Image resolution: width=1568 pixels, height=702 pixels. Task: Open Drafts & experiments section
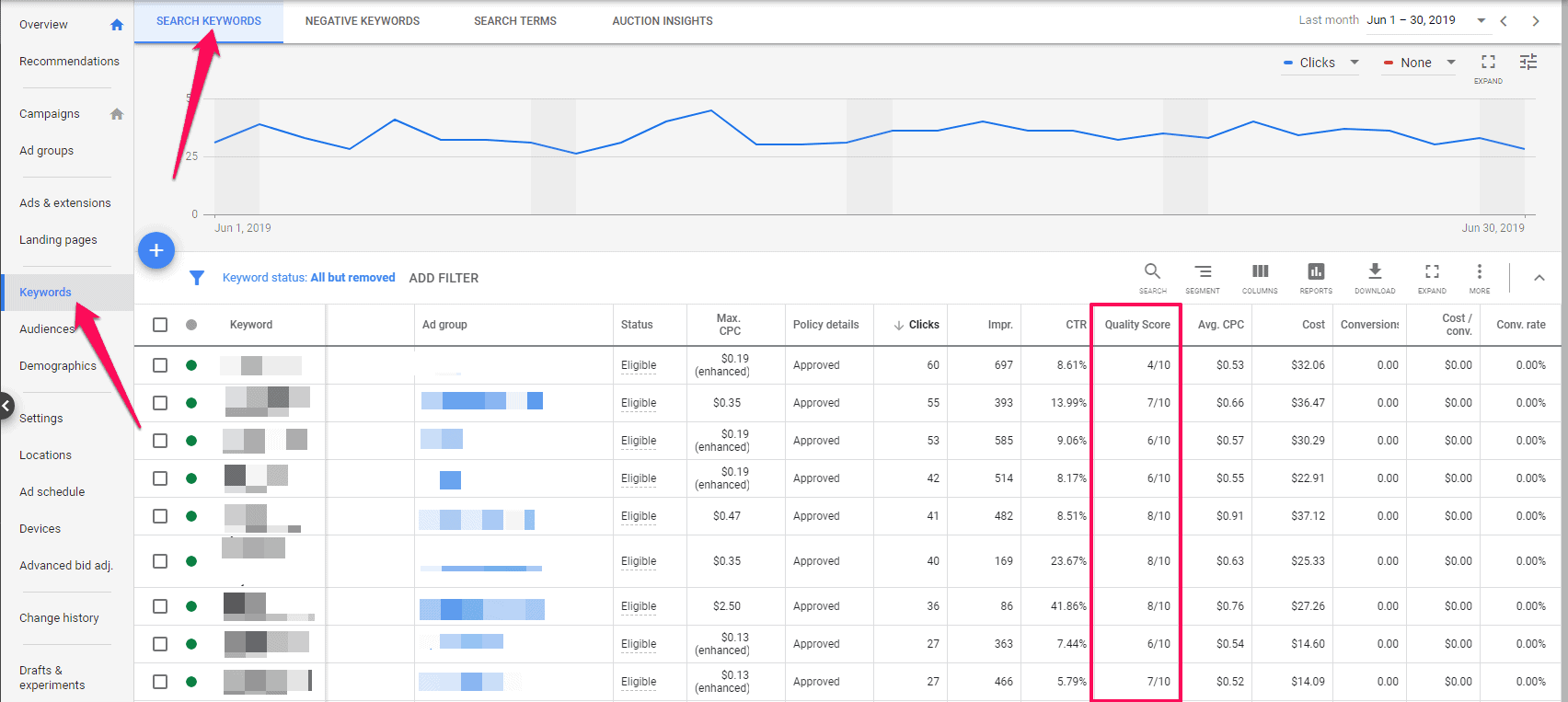pos(52,678)
